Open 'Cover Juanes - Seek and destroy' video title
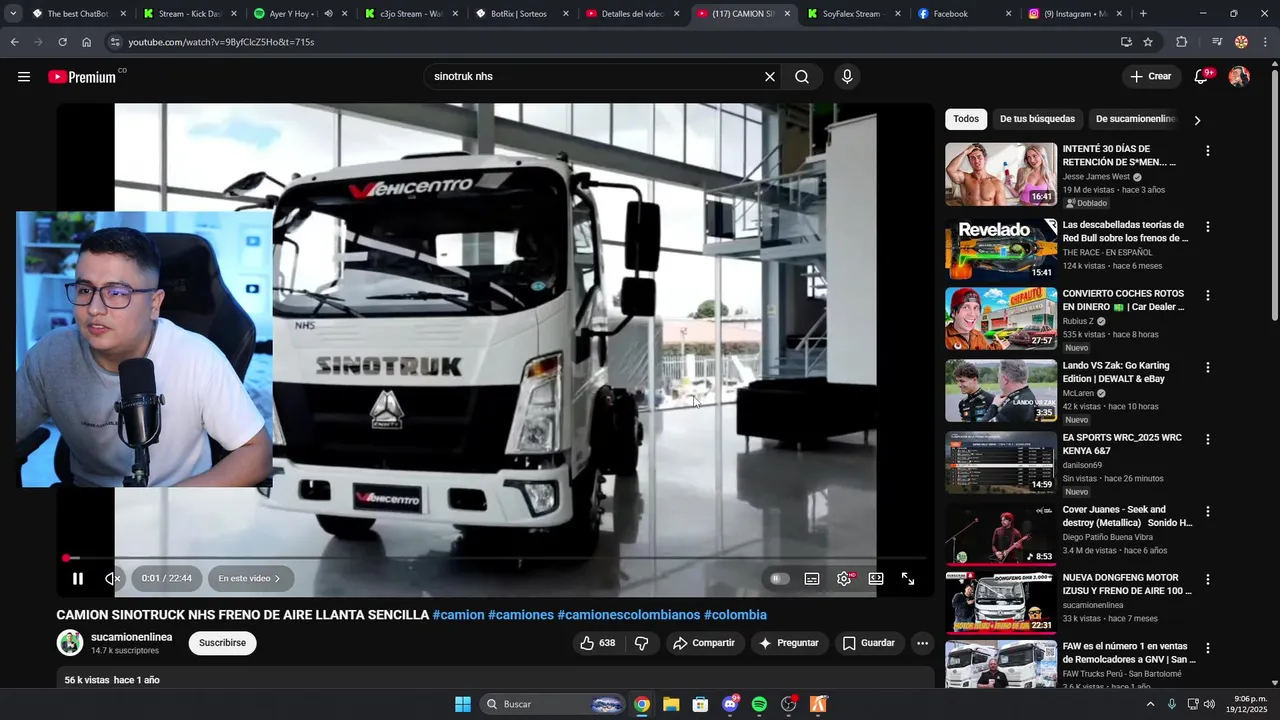Viewport: 1280px width, 720px height. click(1127, 516)
